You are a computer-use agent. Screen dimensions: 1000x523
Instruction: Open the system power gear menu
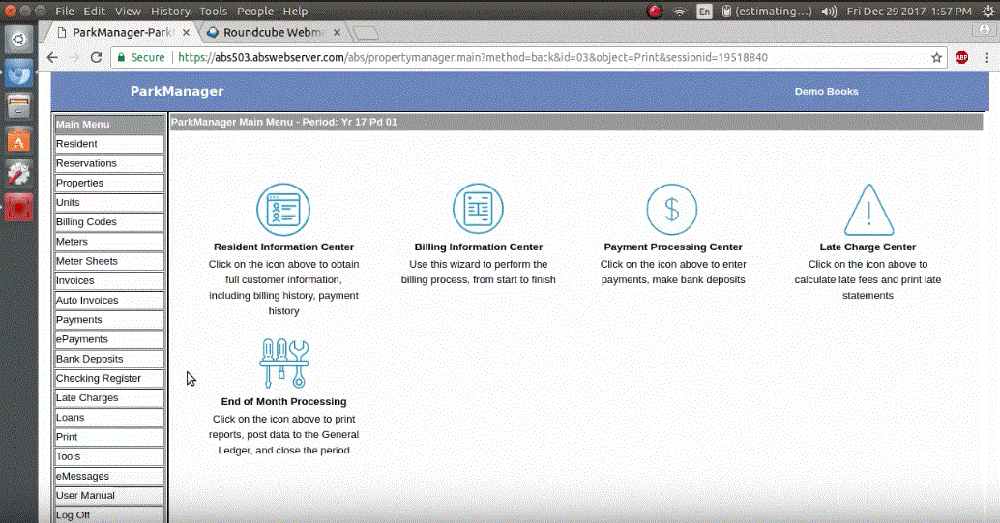(988, 11)
